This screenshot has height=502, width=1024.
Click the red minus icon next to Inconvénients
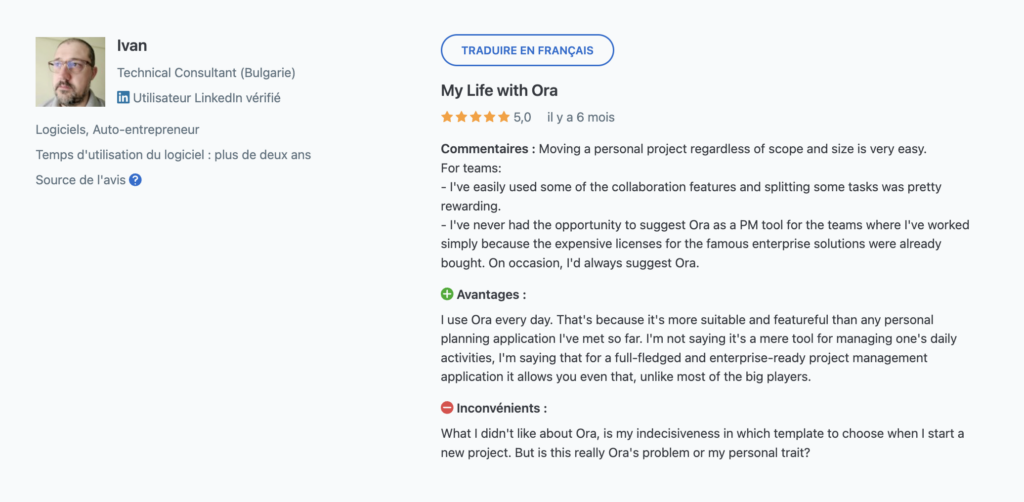tap(447, 408)
